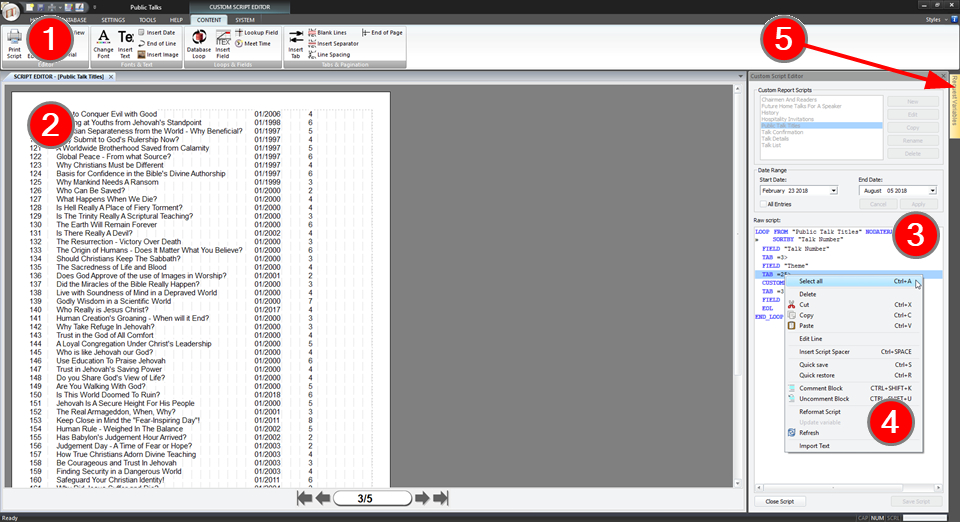The image size is (960, 522).
Task: Choose Insert Script Spacer
Action: point(853,352)
